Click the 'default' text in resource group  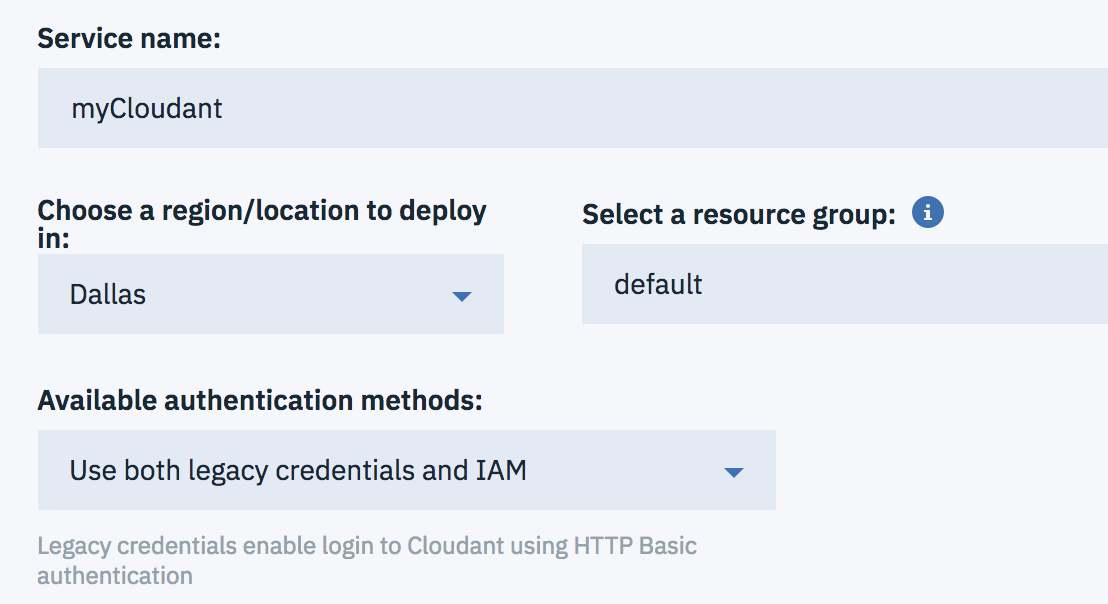click(658, 285)
